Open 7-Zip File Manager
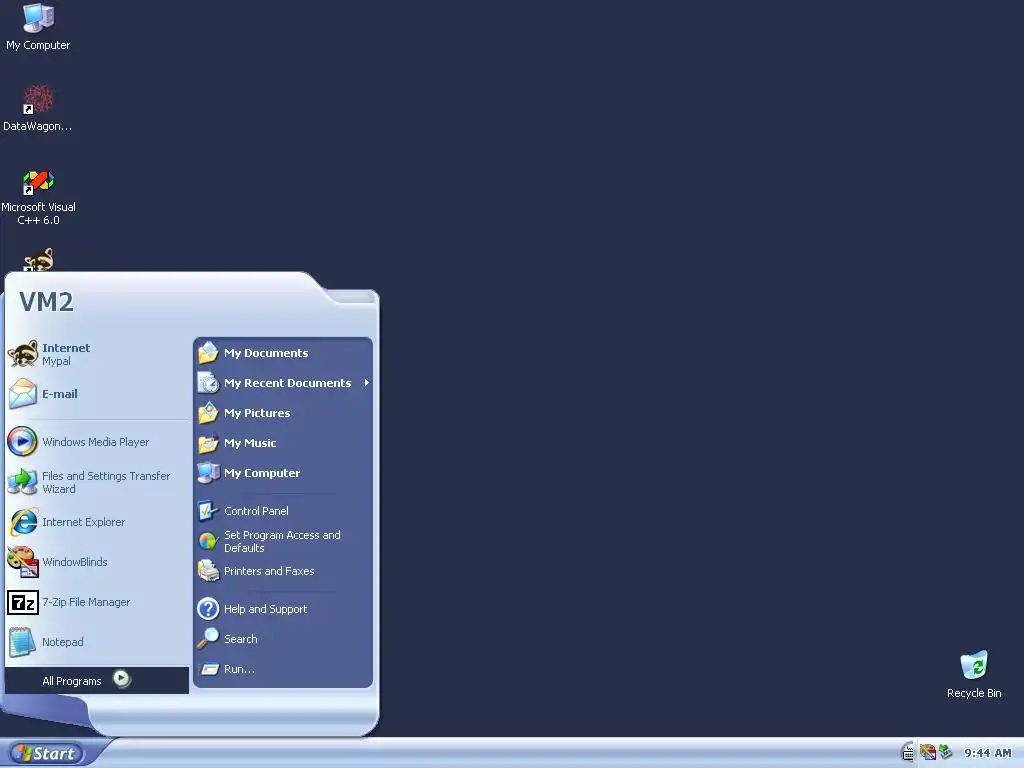This screenshot has height=768, width=1024. coord(97,602)
